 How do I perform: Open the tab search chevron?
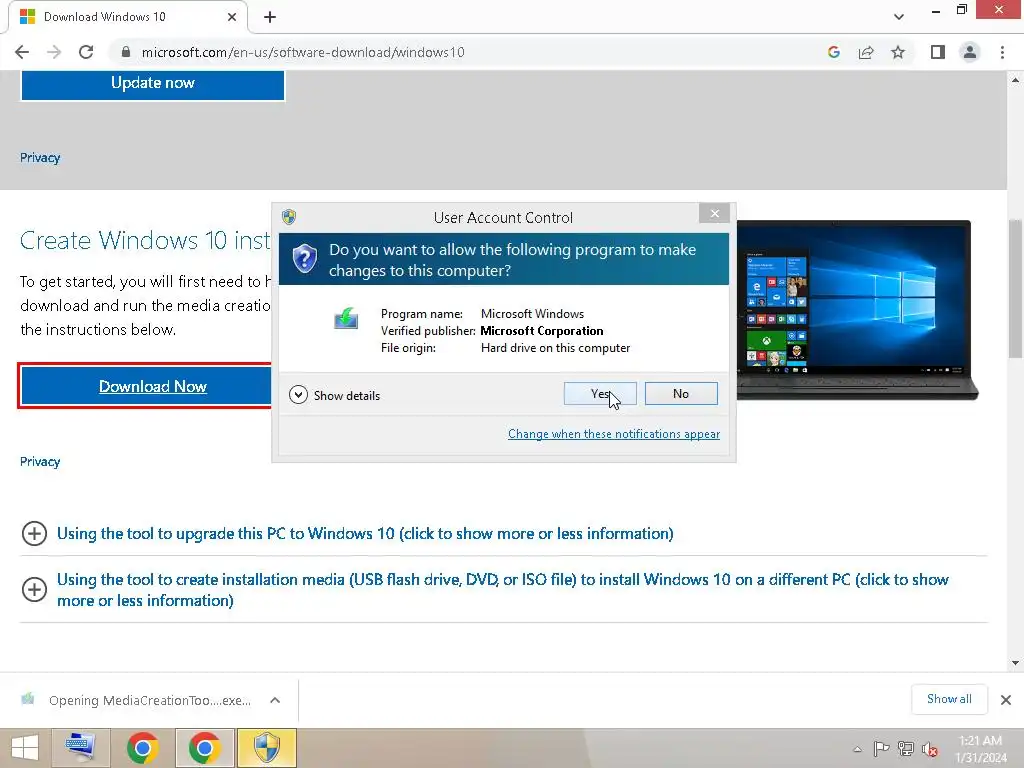coord(899,17)
